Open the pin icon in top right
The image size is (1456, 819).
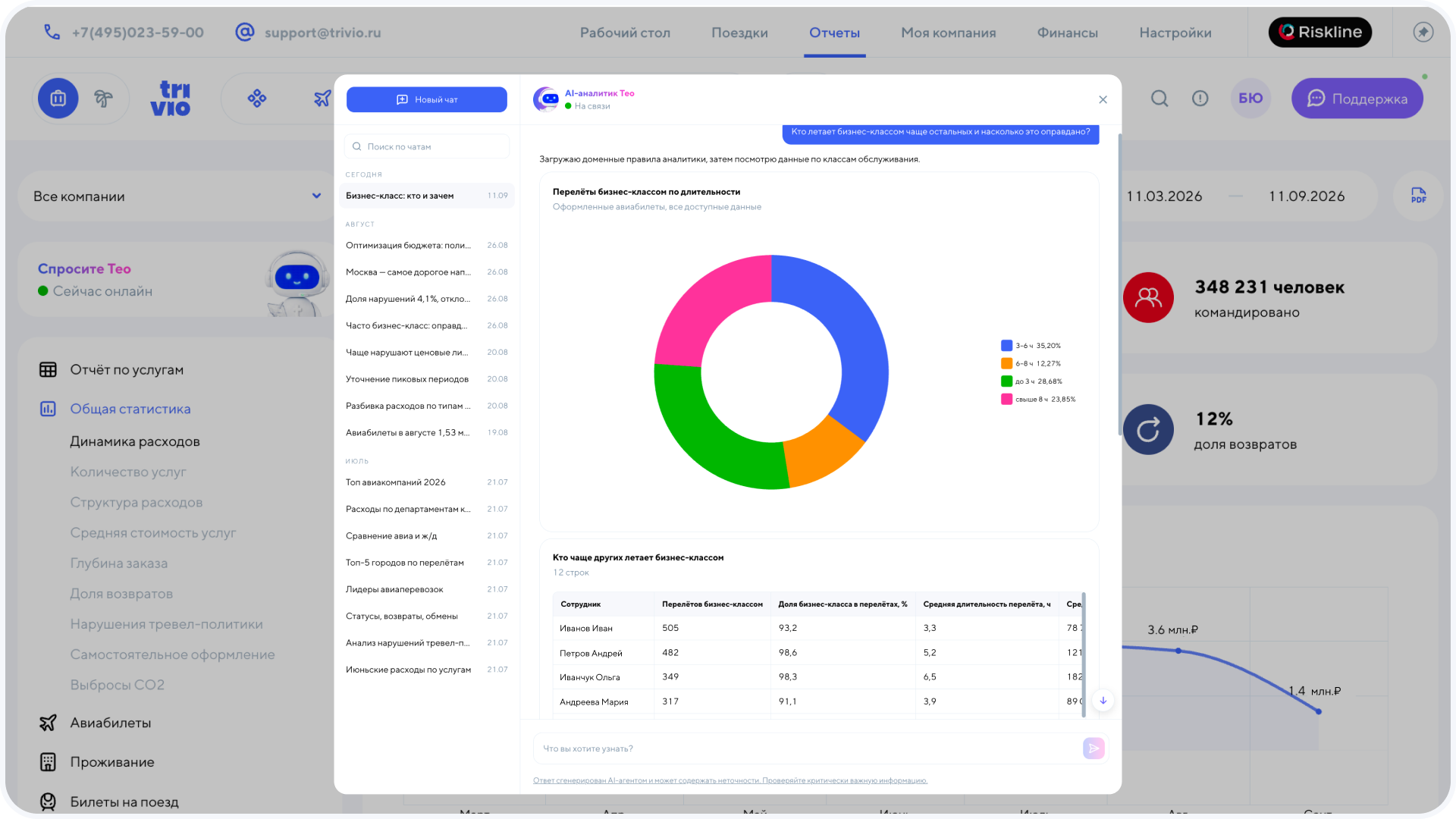click(x=1423, y=32)
